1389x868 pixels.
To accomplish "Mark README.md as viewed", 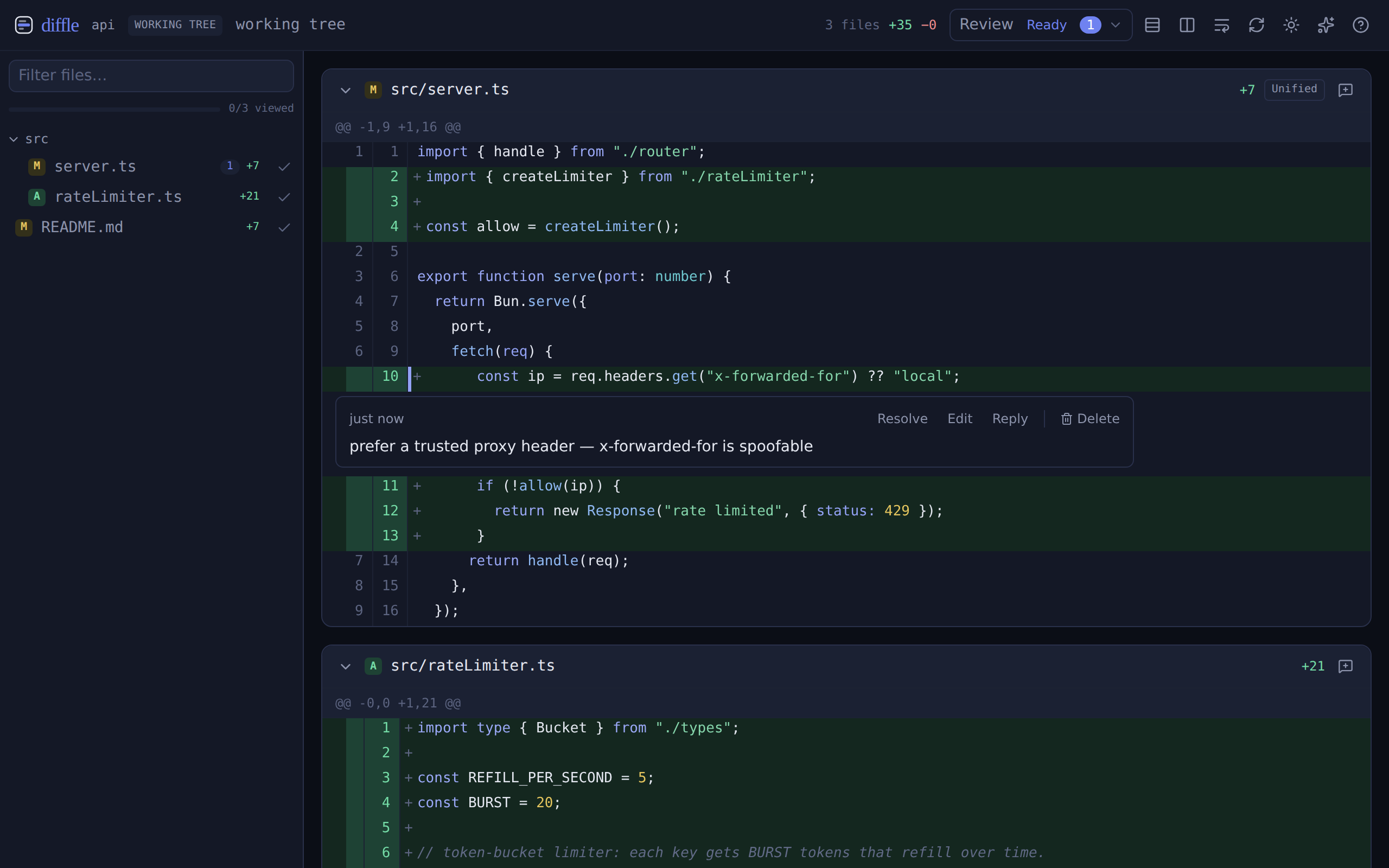I will (x=284, y=227).
